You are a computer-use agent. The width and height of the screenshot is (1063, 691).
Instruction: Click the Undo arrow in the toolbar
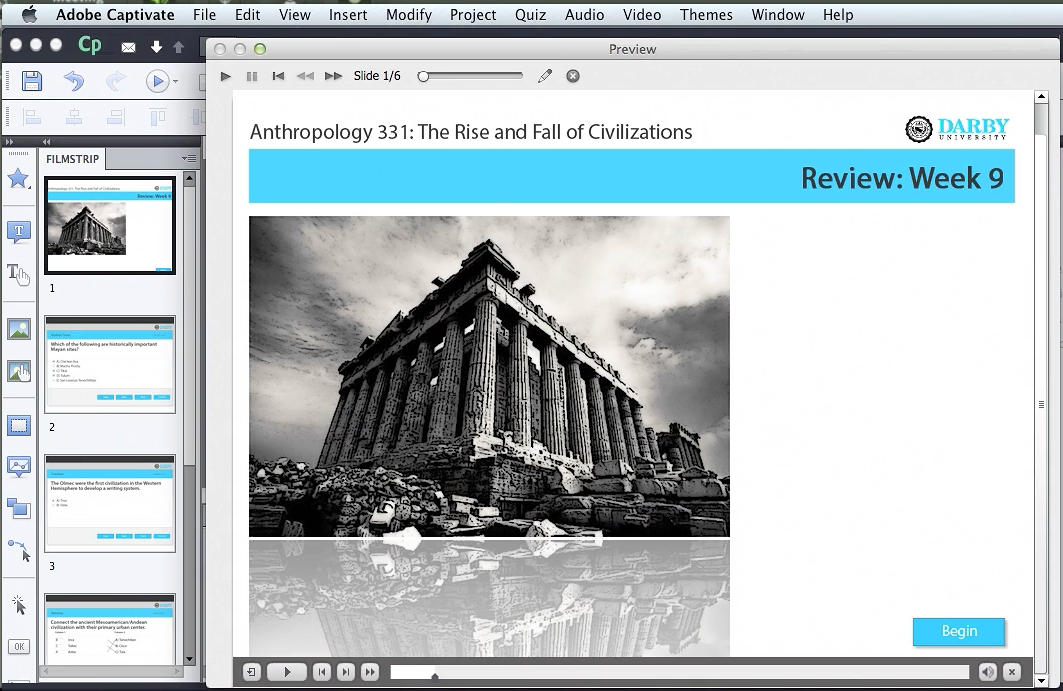click(74, 82)
